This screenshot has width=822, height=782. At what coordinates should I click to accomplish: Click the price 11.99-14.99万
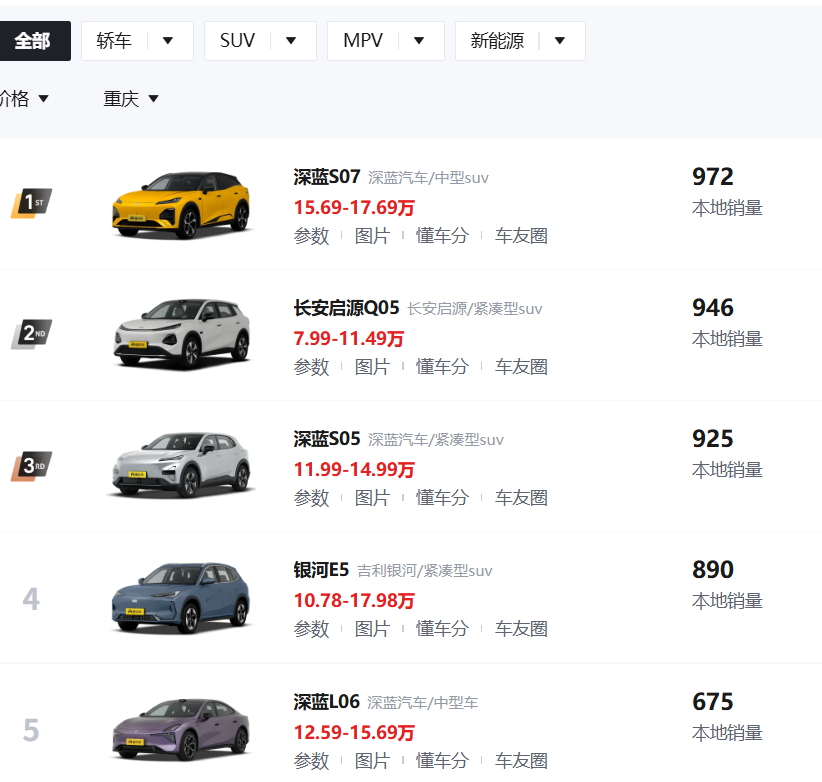coord(354,470)
